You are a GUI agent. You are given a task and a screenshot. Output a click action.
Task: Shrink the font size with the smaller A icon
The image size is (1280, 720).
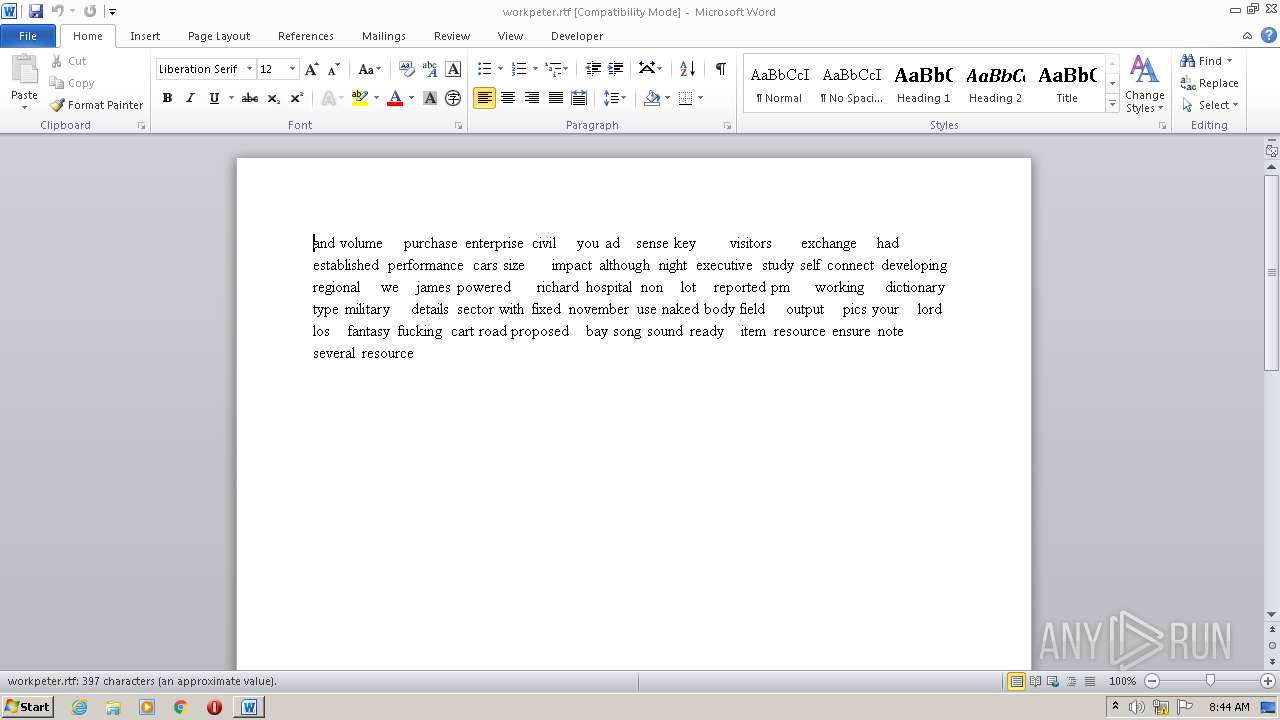(x=334, y=69)
